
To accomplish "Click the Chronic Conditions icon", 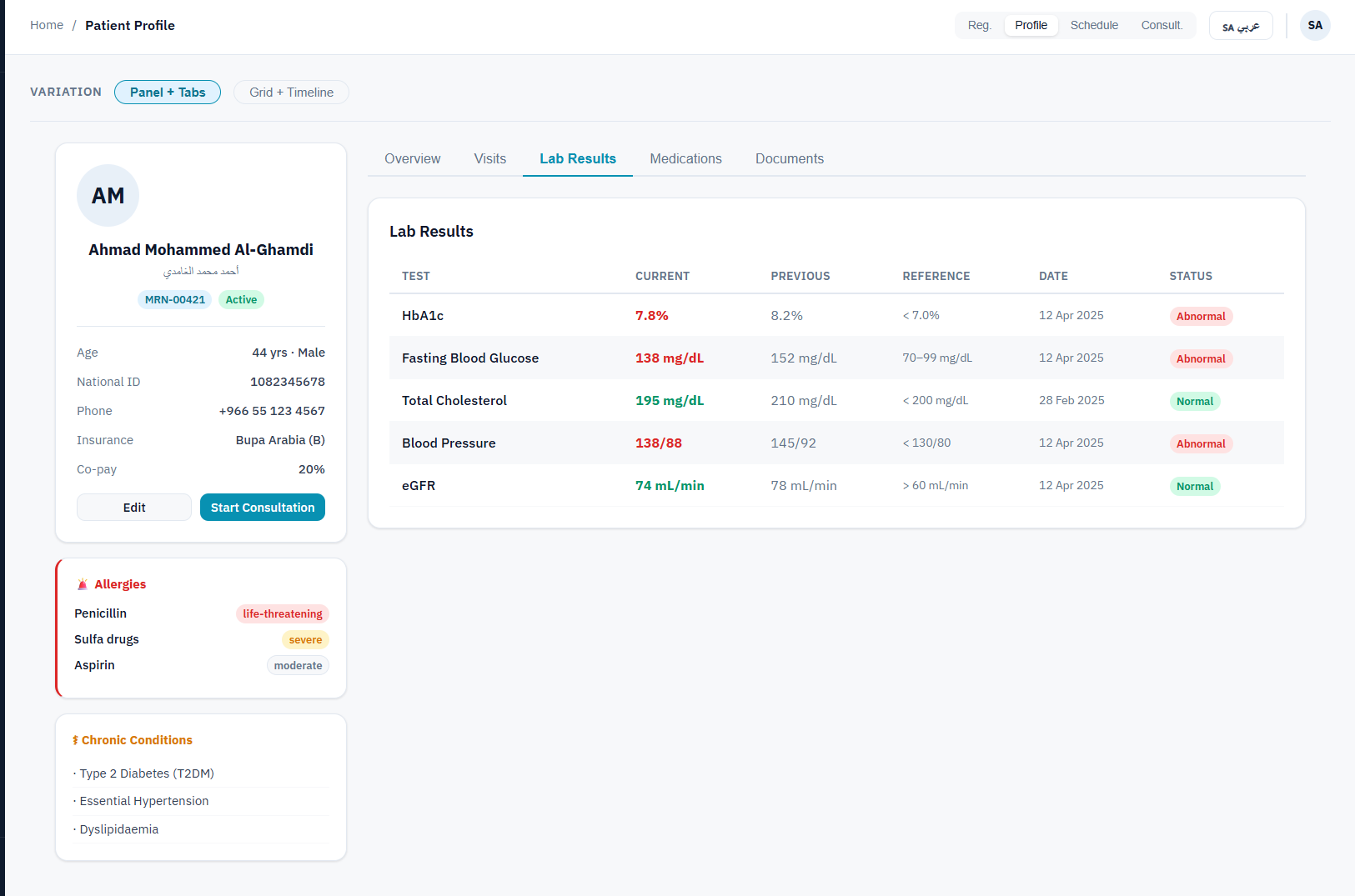I will click(75, 740).
